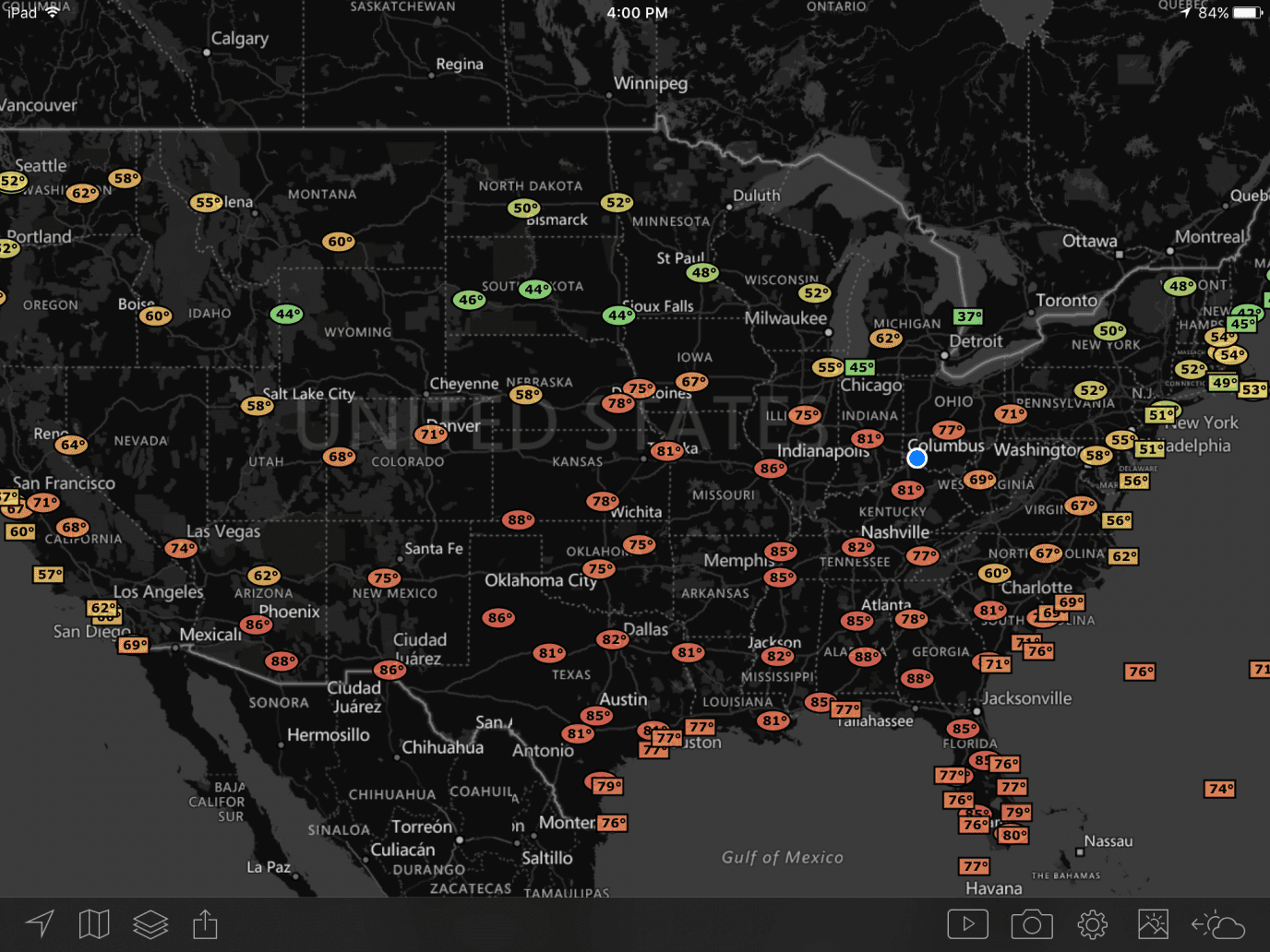This screenshot has height=952, width=1270.
Task: Select the 52° marker over Bismarck
Action: click(617, 202)
